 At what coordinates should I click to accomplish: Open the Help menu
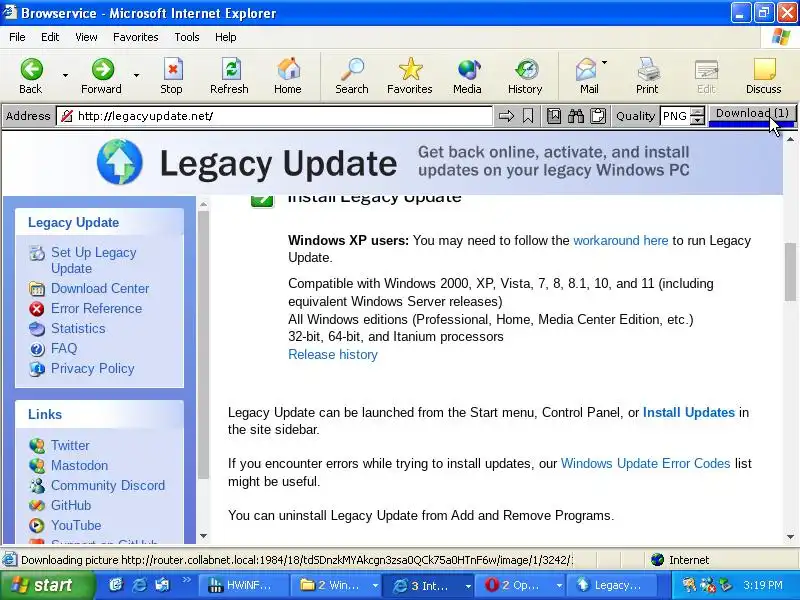click(x=226, y=37)
